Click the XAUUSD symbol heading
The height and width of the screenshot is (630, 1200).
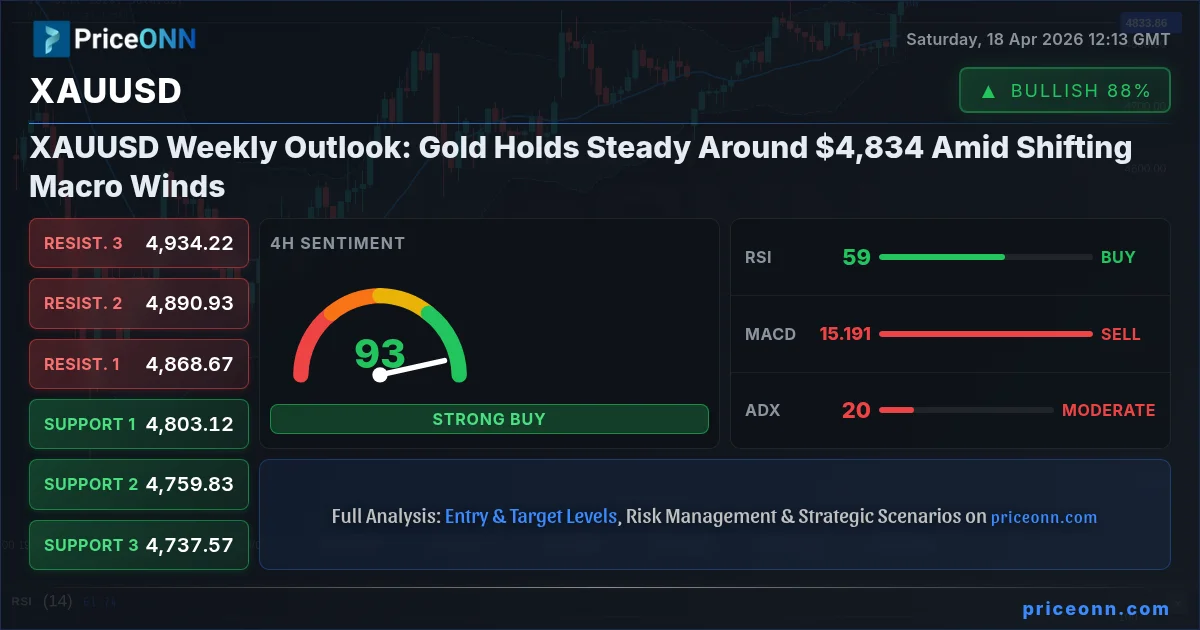pos(106,91)
